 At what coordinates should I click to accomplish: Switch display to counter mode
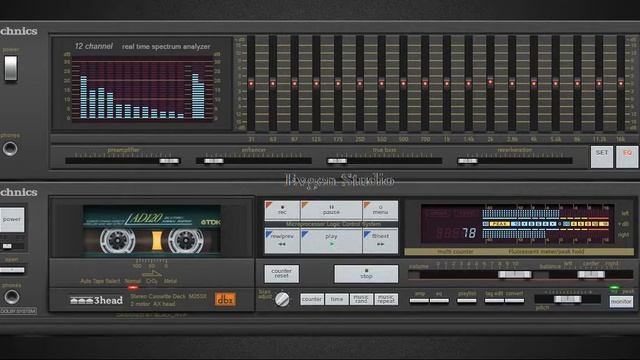point(312,299)
